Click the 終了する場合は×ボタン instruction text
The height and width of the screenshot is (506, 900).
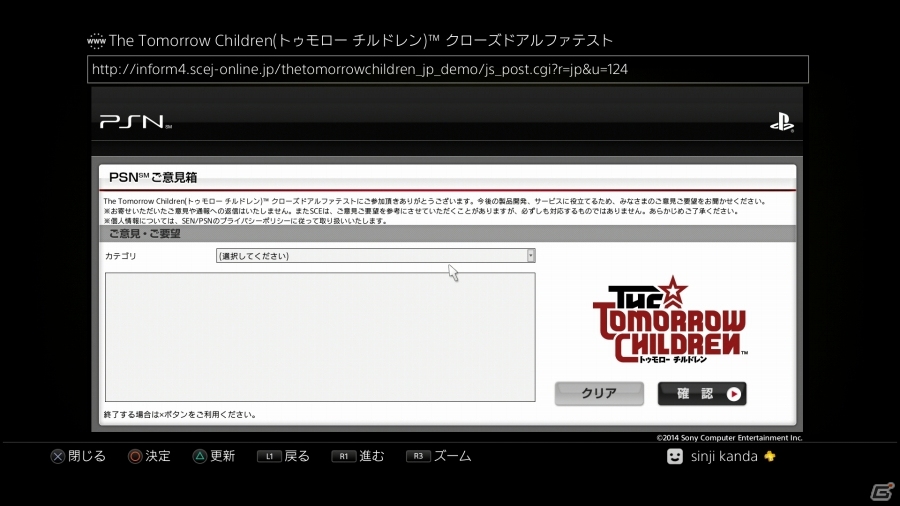[x=180, y=414]
